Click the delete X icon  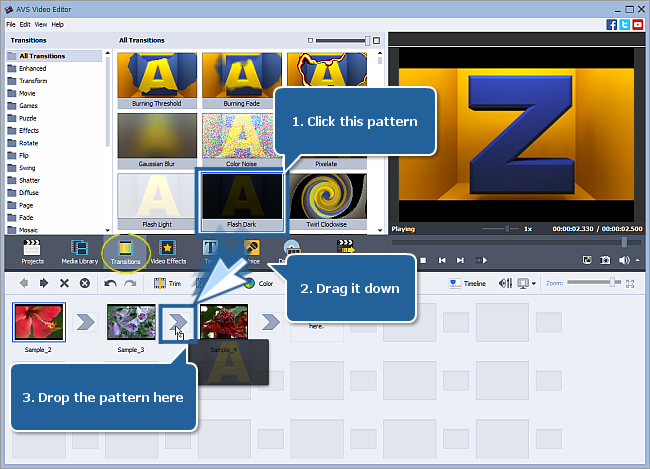point(64,283)
